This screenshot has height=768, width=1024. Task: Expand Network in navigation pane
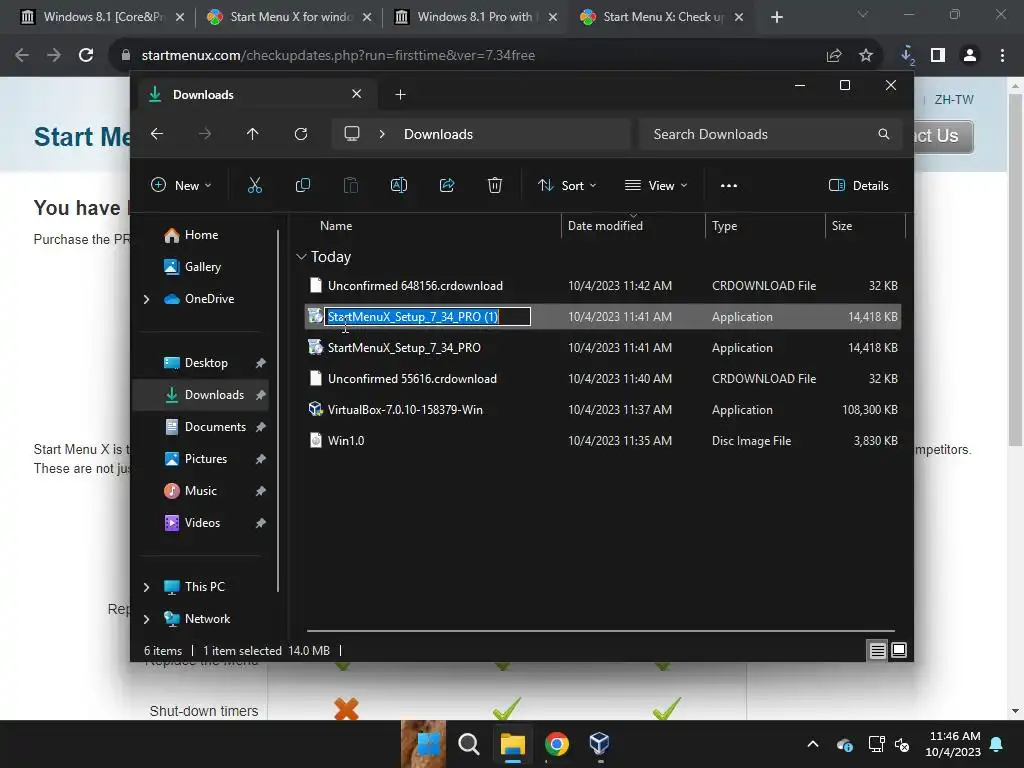(146, 619)
